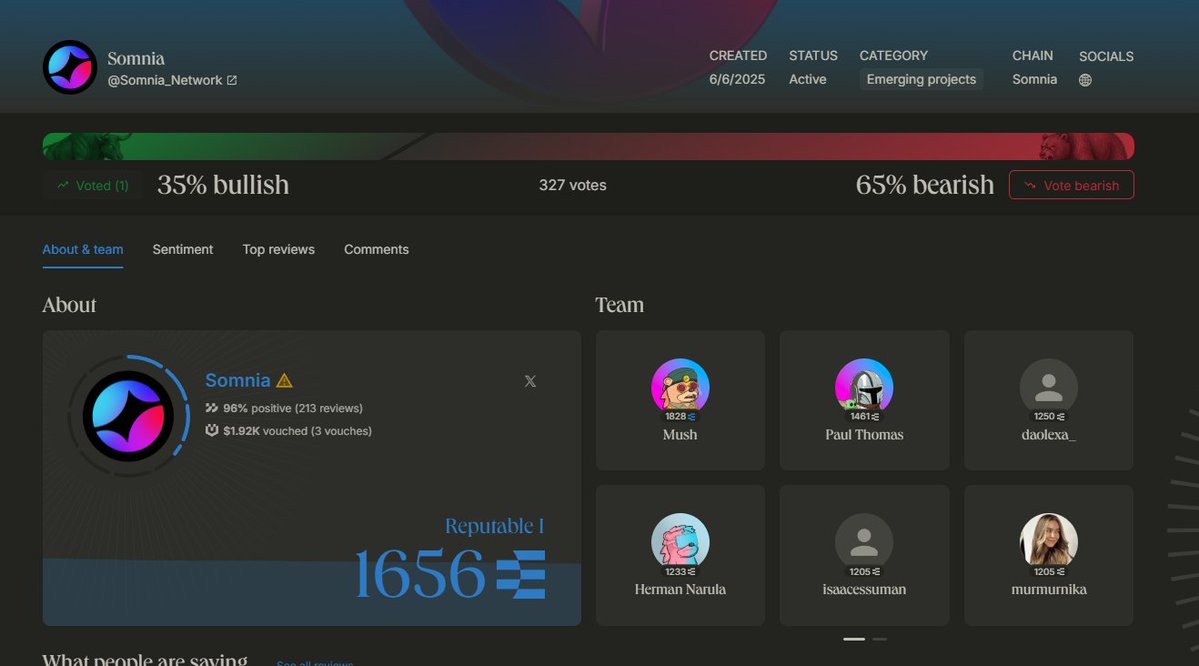Click the '35% bullish' text

point(223,185)
